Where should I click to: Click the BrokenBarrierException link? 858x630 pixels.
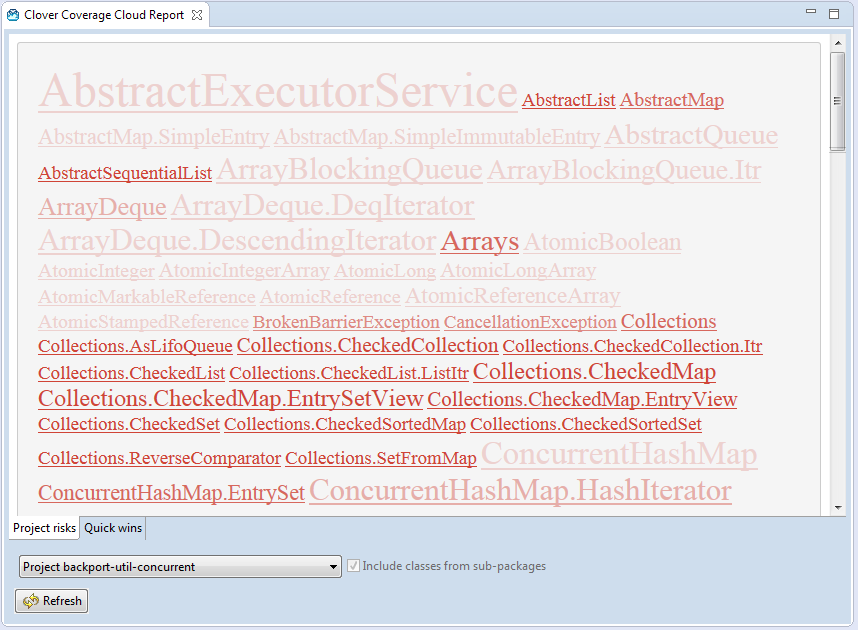point(346,322)
